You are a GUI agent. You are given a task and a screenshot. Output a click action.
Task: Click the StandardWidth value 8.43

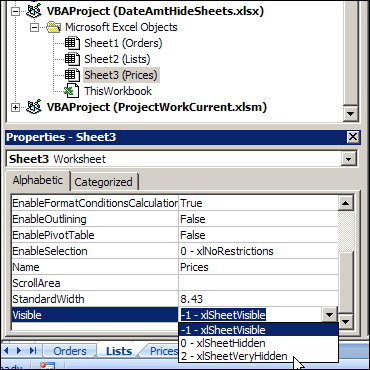coord(258,299)
